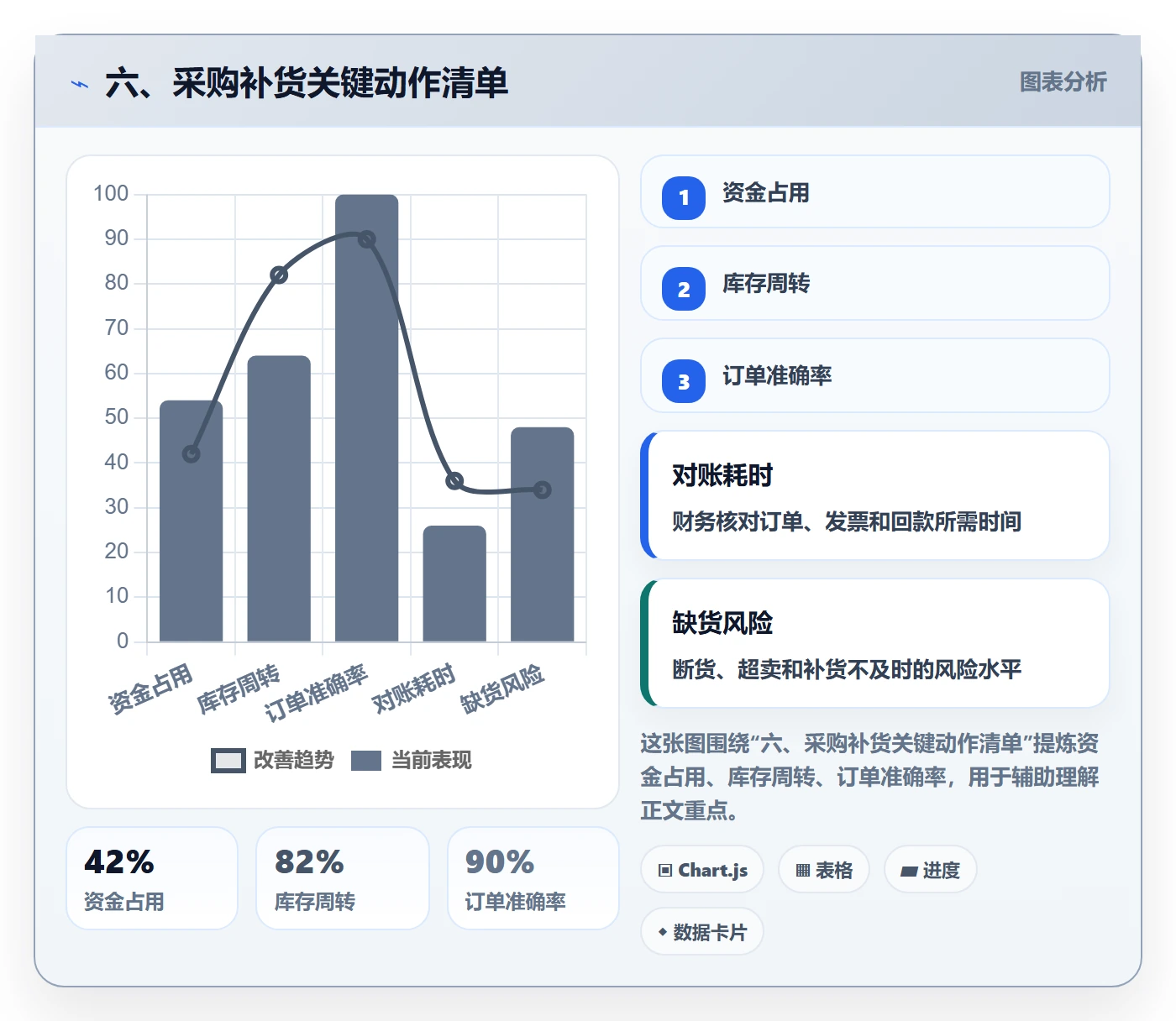The image size is (1176, 1021).
Task: Click the number 1 badge for 资金占用
Action: click(x=684, y=197)
